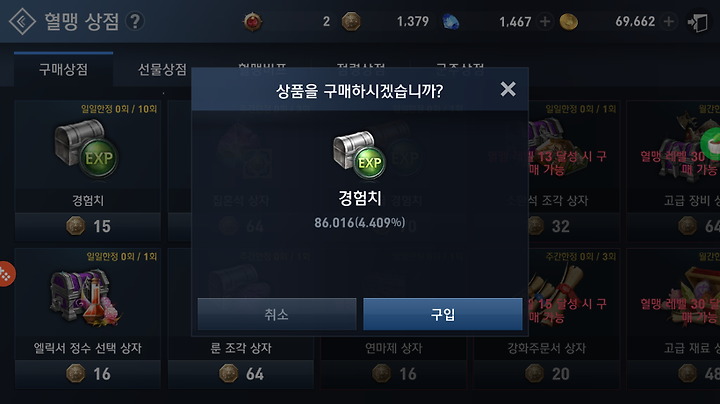Add adena with the plus button
This screenshot has width=720, height=404.
669,22
